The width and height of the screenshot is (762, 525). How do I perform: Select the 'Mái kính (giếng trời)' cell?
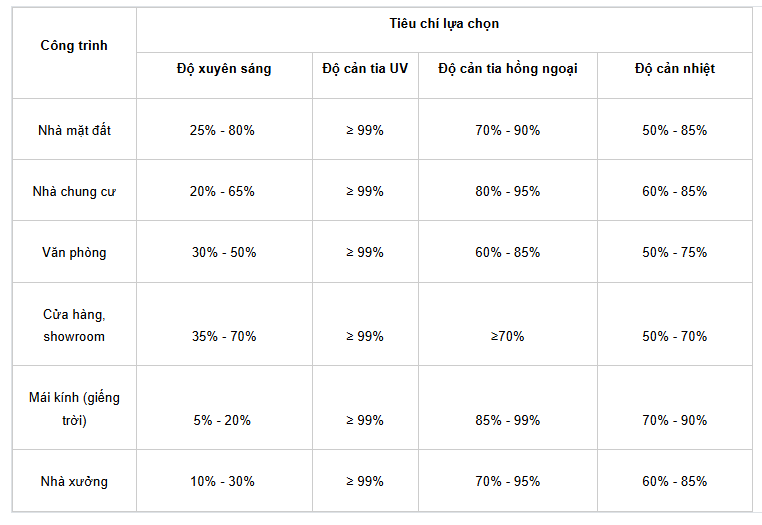(x=74, y=409)
